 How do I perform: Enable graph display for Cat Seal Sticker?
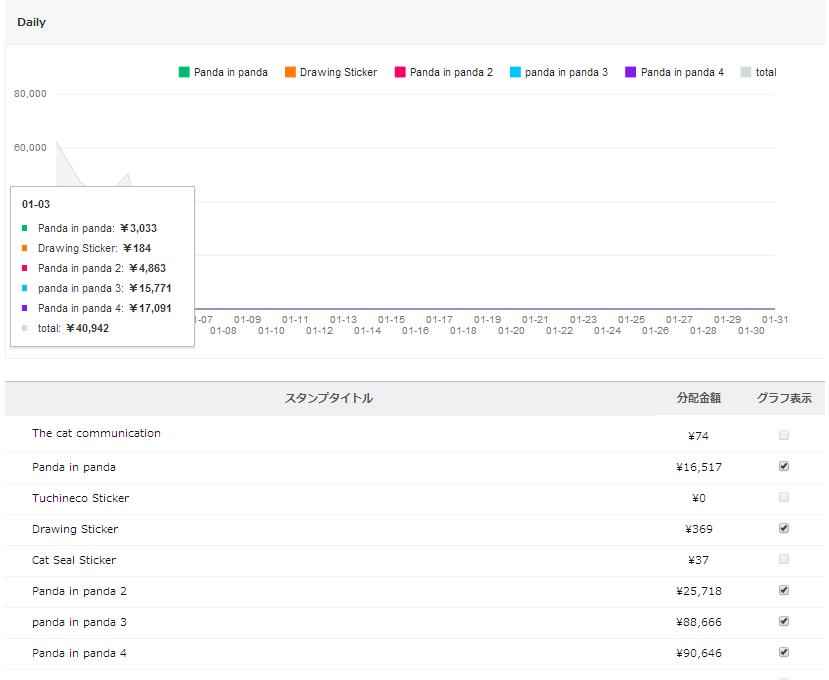(x=784, y=559)
